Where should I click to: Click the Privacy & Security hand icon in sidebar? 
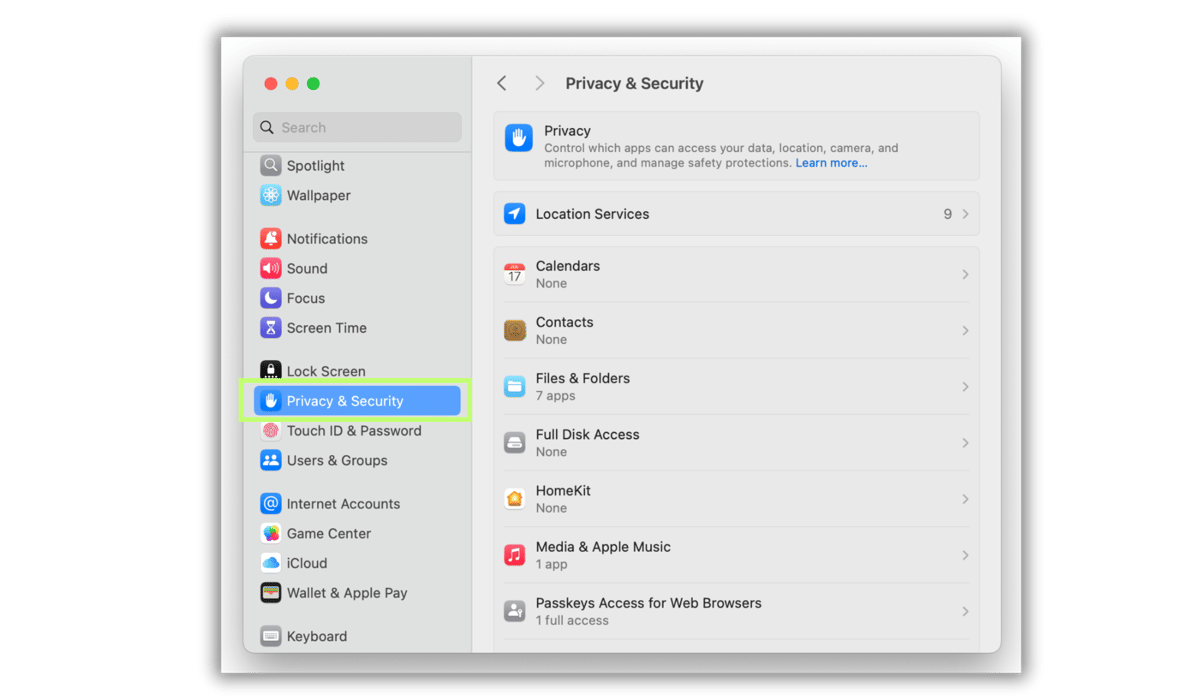tap(270, 401)
